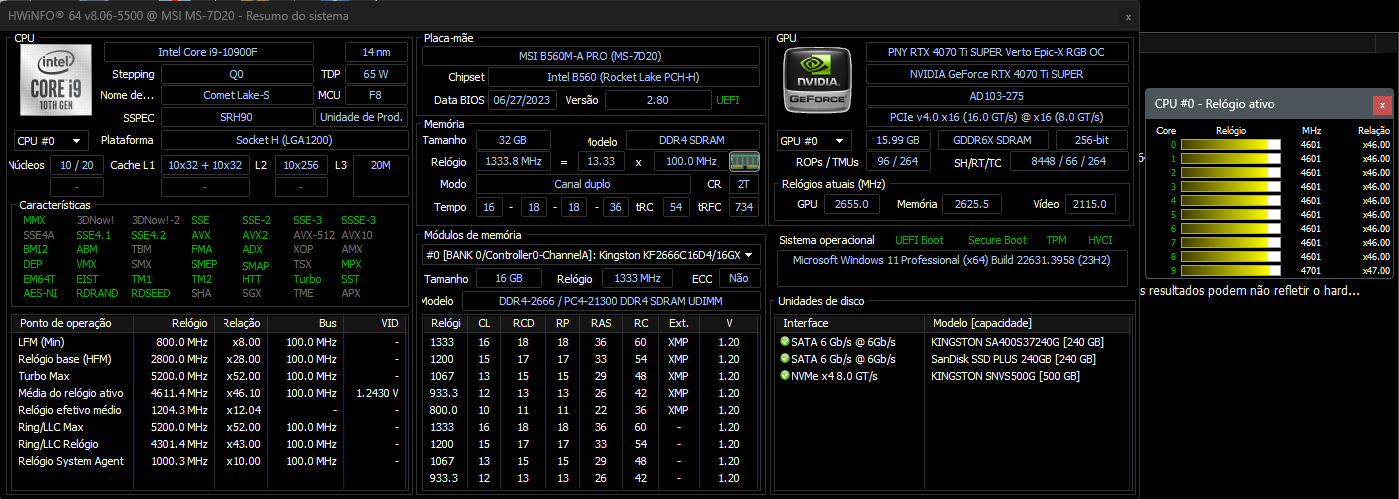Click the MMX feature label
This screenshot has width=1399, height=499.
34,220
